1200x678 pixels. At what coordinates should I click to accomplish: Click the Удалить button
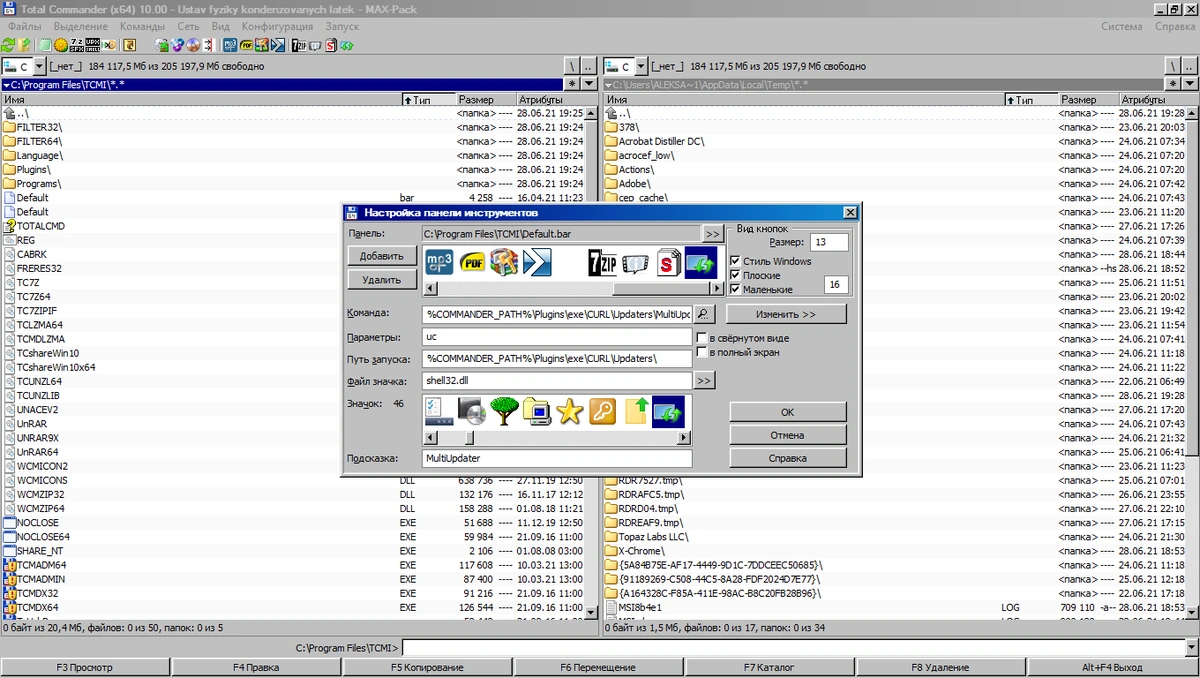click(381, 280)
